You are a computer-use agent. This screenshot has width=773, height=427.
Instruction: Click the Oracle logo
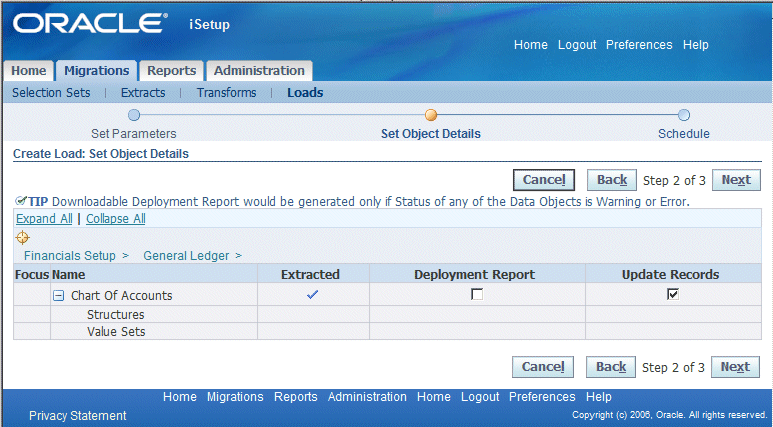[90, 23]
